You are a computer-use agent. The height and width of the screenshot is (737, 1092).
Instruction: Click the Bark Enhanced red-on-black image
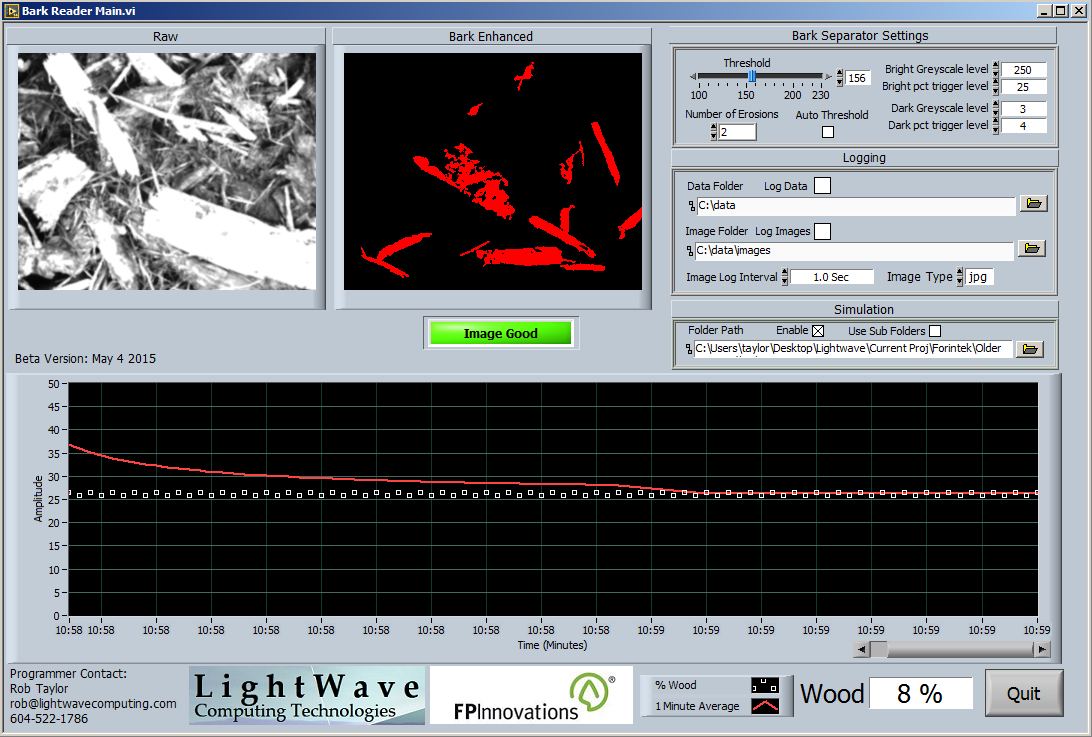(493, 171)
